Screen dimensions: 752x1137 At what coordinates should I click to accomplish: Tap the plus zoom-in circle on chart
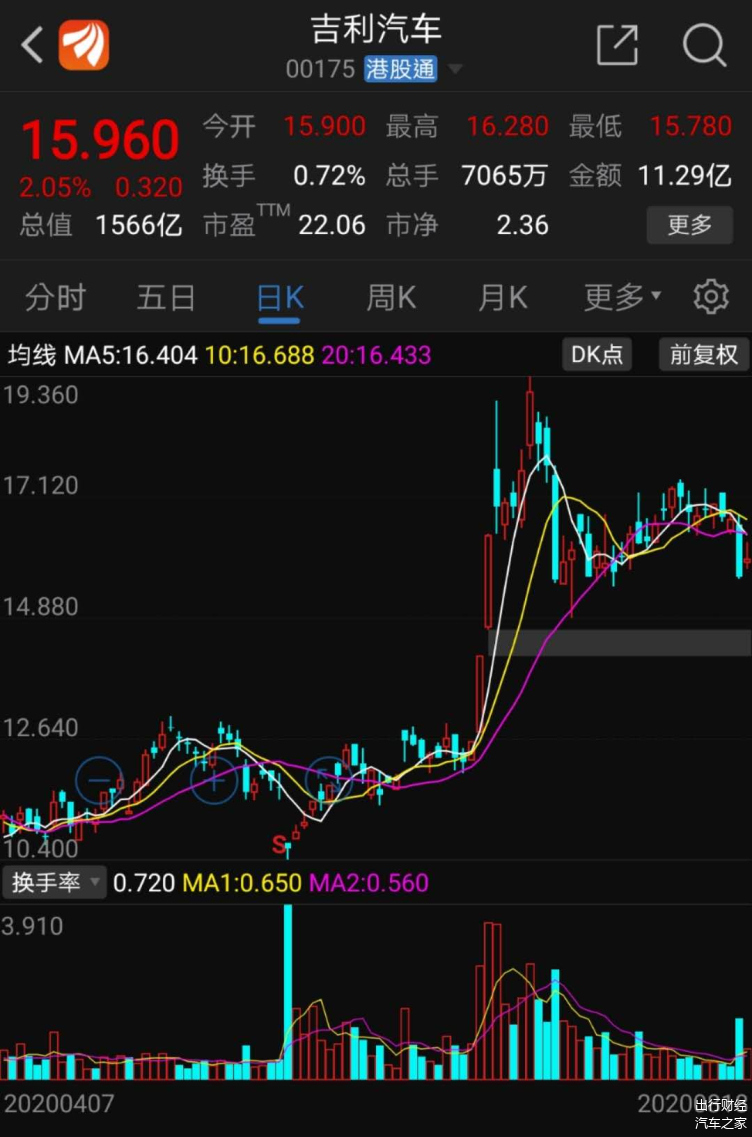point(213,780)
